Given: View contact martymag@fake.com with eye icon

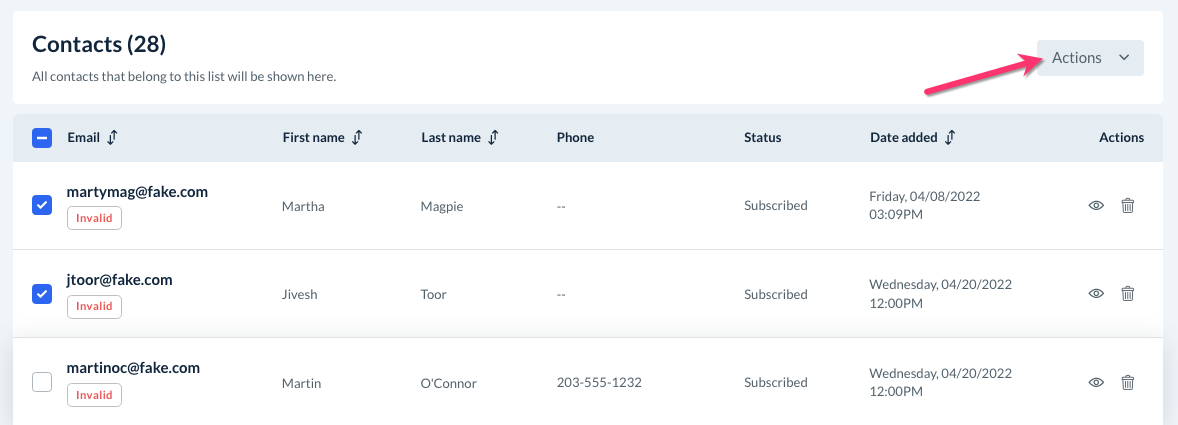Looking at the screenshot, I should pos(1096,206).
